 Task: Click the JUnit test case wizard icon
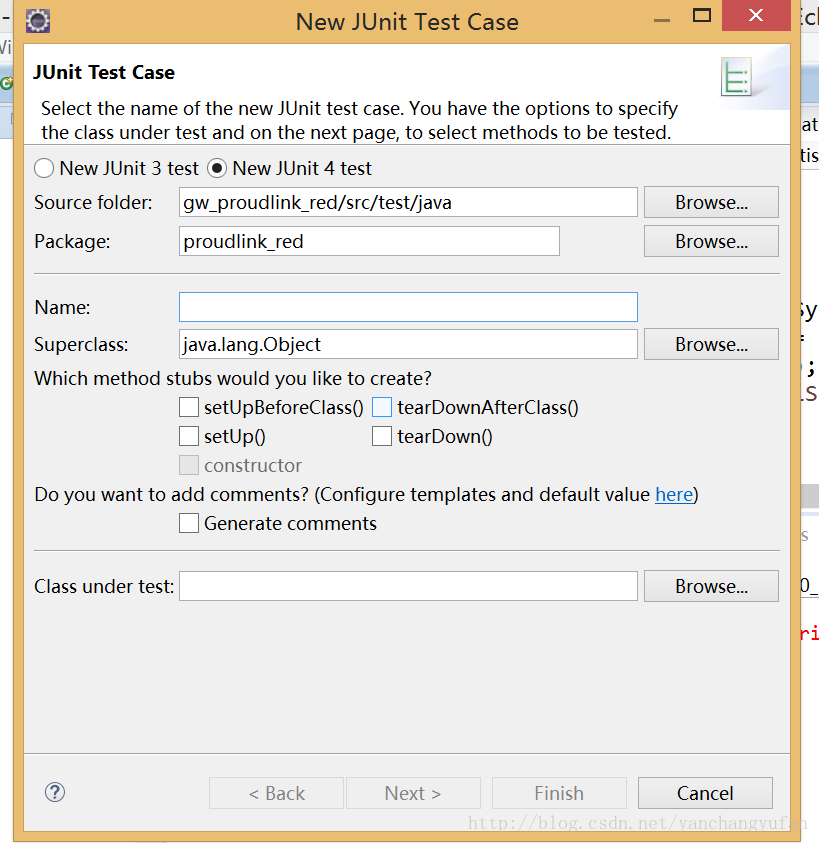point(737,78)
